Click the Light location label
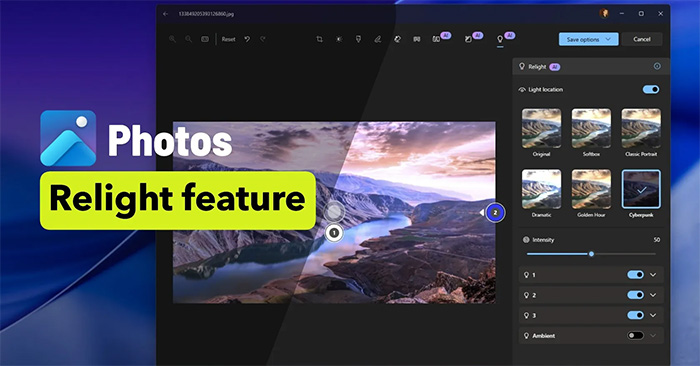The width and height of the screenshot is (700, 366). 545,90
